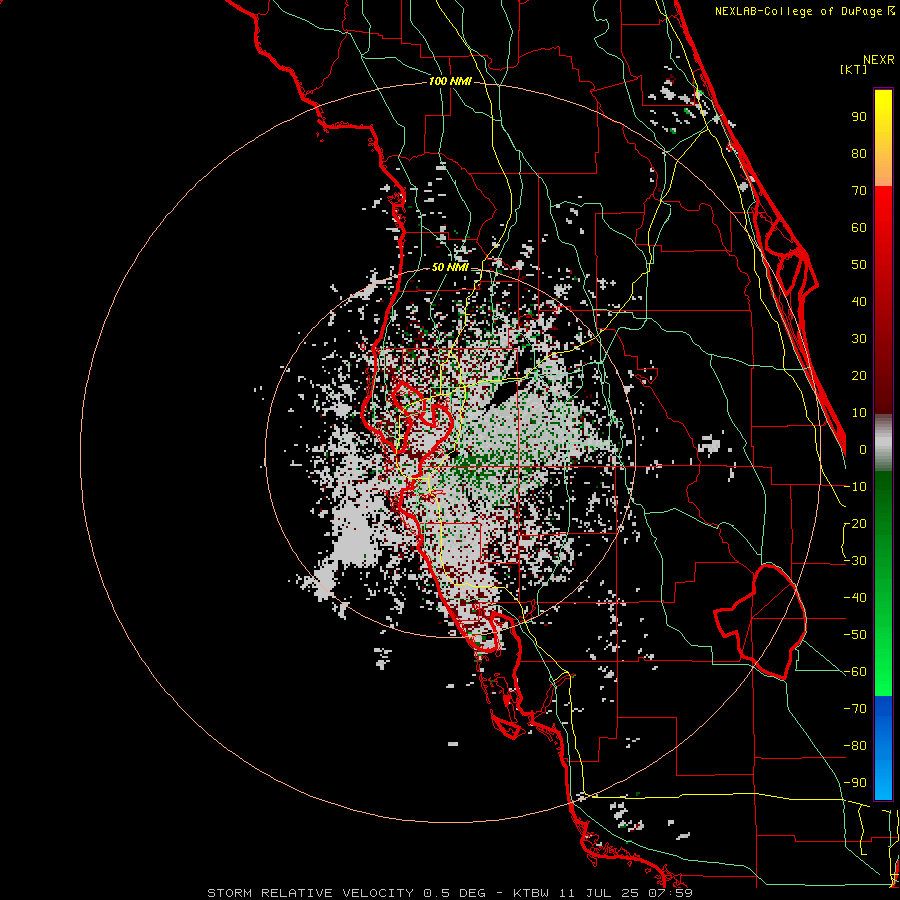Click the -40 knot scale label

tap(855, 598)
